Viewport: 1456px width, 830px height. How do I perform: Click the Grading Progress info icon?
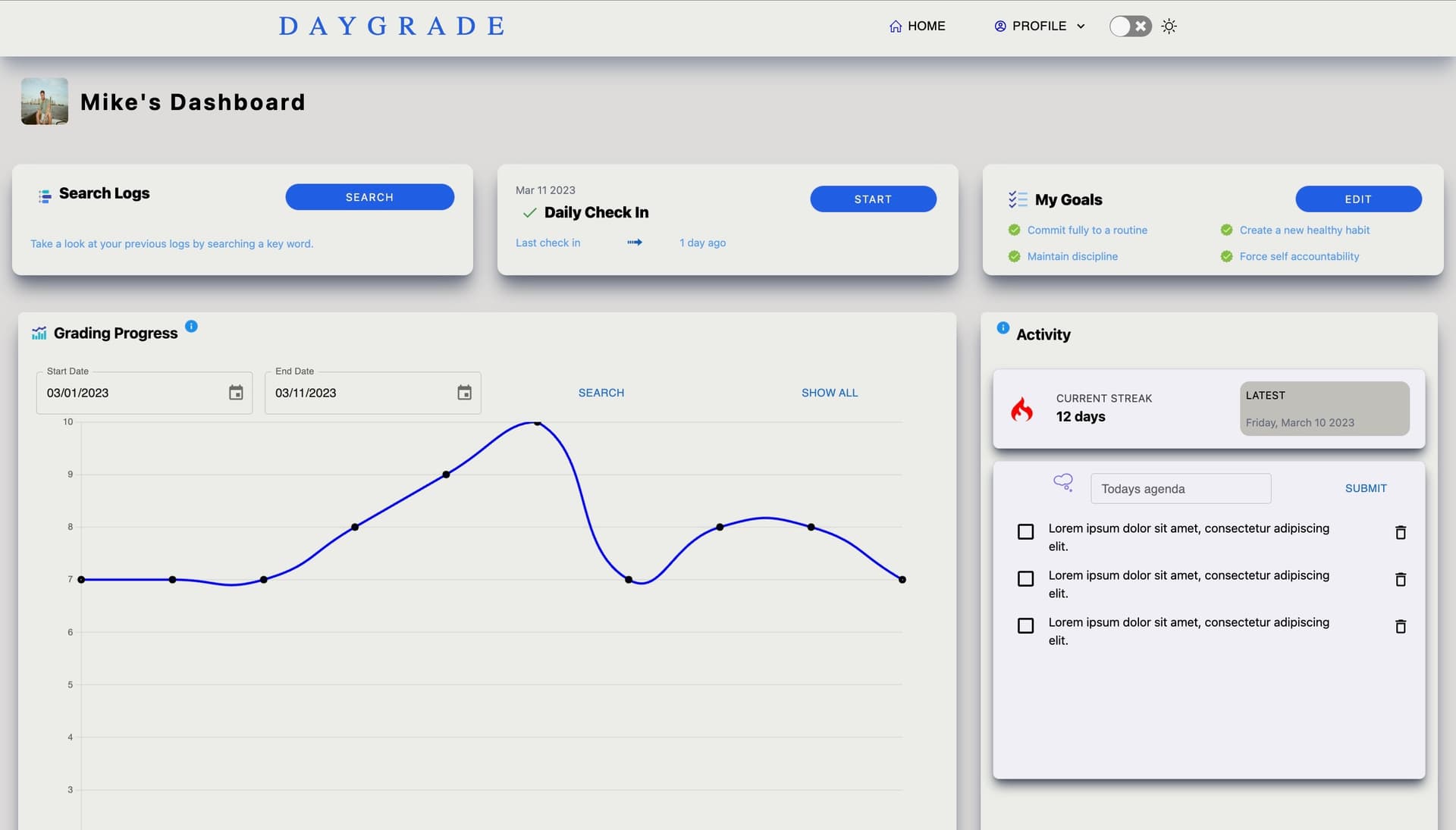191,327
